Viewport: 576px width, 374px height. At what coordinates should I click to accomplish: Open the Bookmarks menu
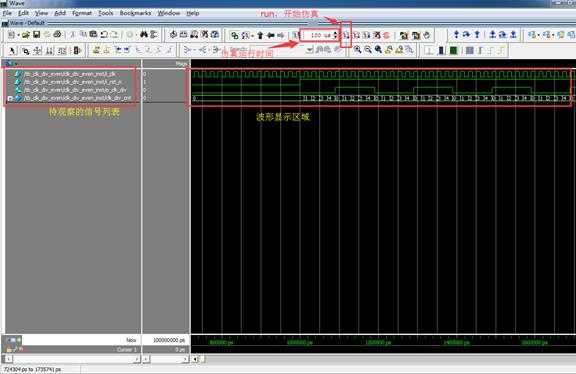point(135,13)
